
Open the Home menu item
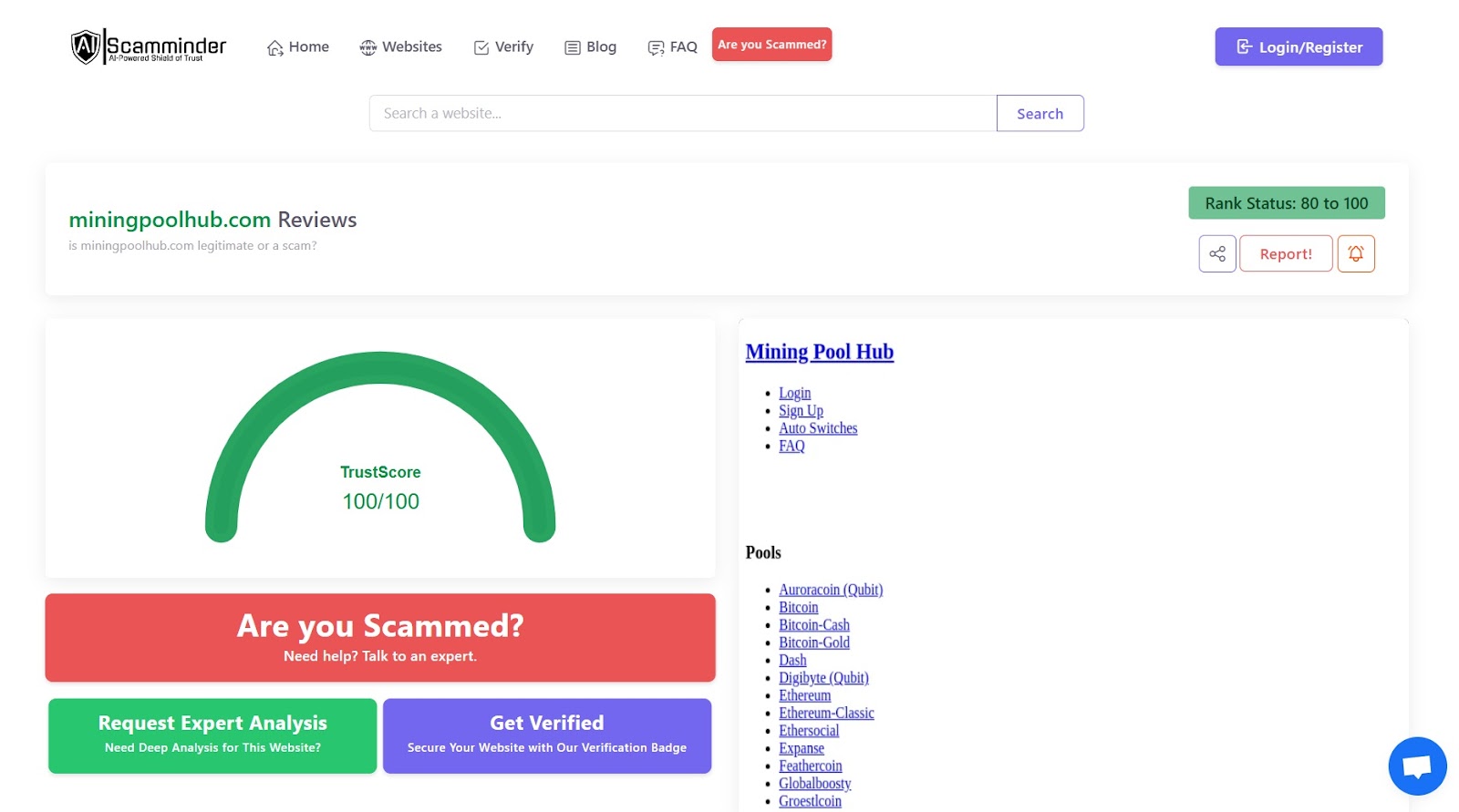click(x=297, y=47)
